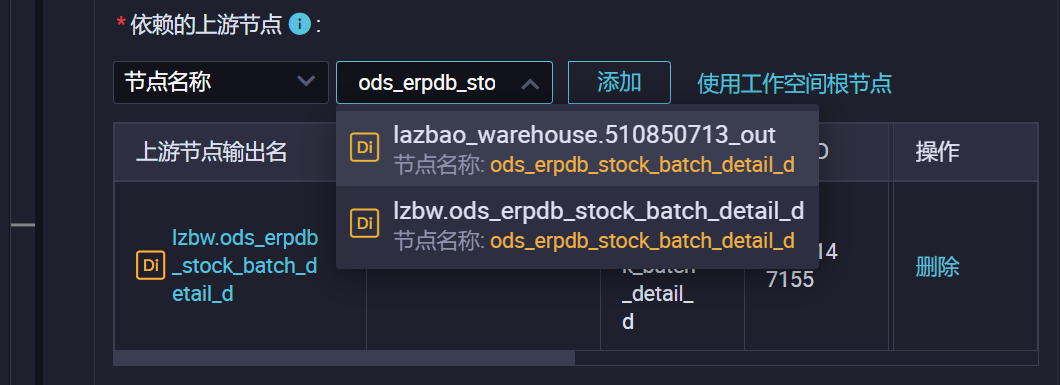The width and height of the screenshot is (1060, 385).
Task: Click 删除 to remove the upstream node
Action: click(x=937, y=267)
